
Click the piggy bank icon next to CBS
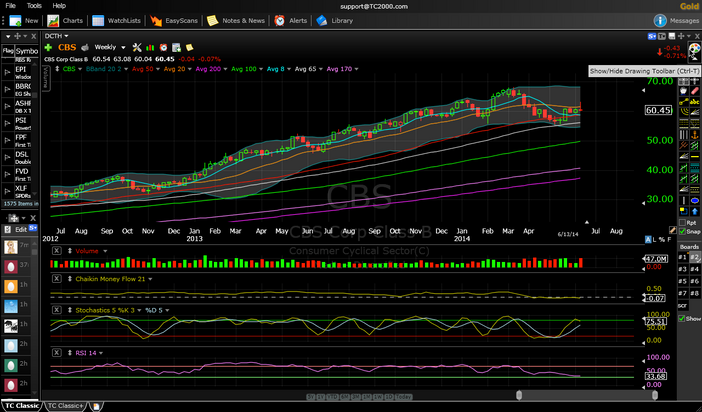coord(85,47)
